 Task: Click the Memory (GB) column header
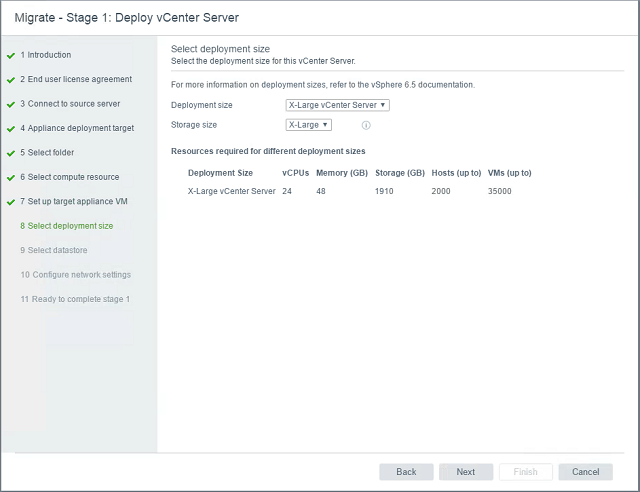342,173
